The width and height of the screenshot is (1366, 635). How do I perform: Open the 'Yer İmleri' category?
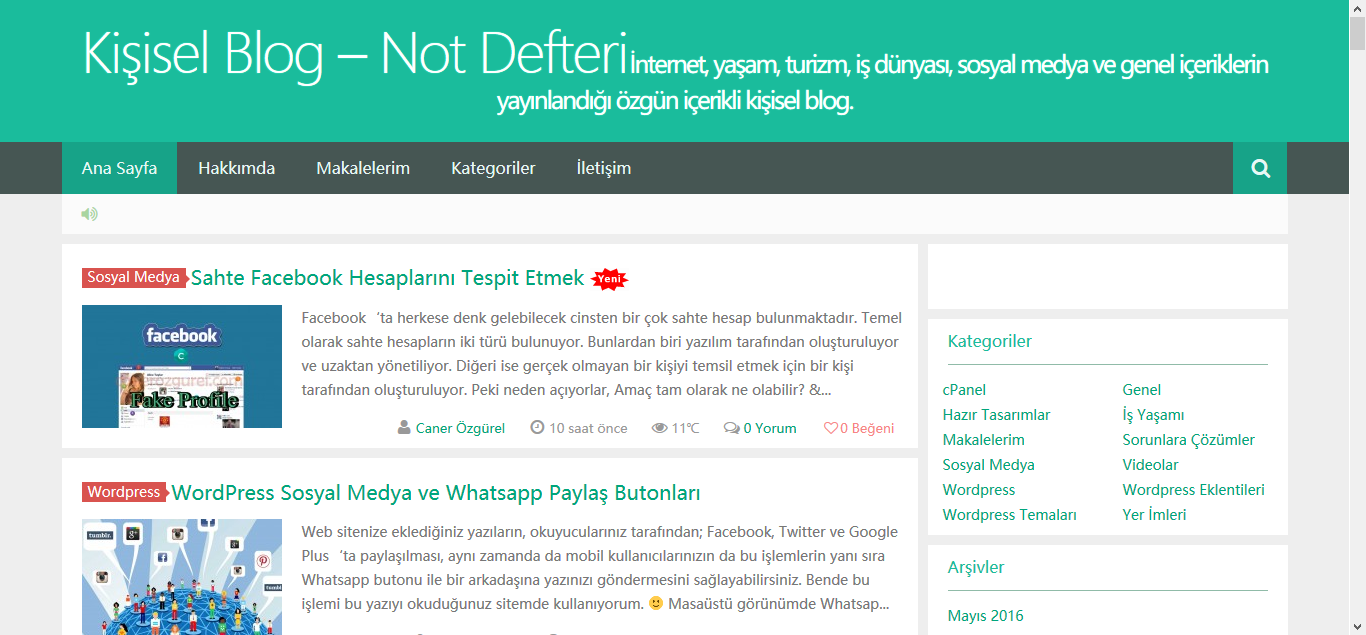click(1155, 515)
